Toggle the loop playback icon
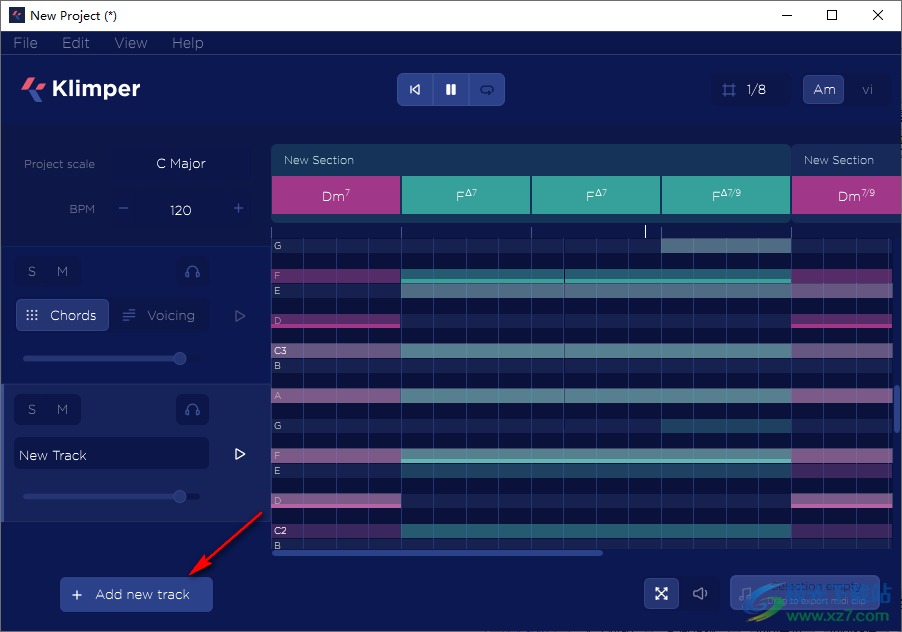Viewport: 902px width, 632px height. 487,90
